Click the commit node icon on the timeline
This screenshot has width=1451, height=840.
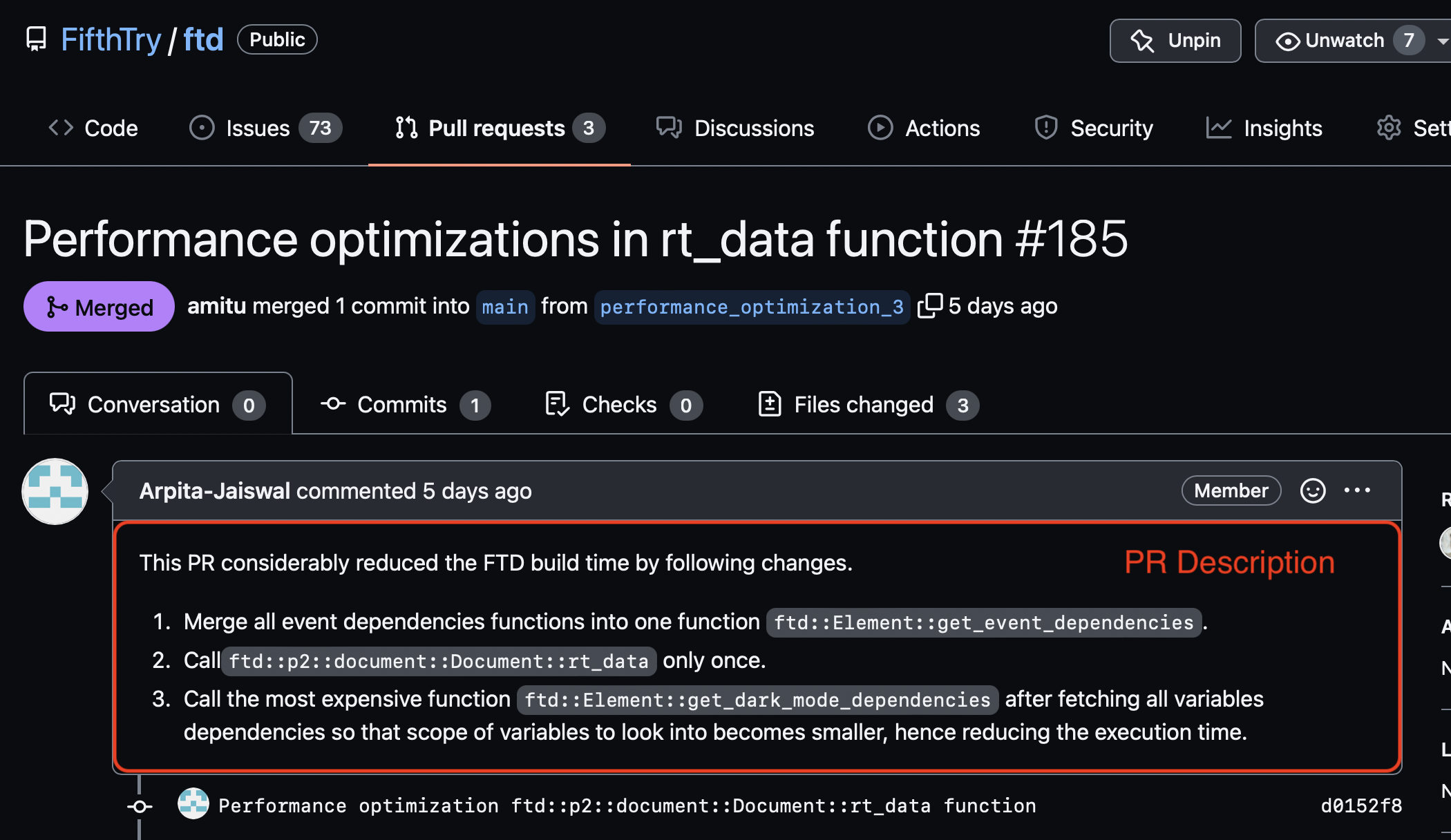tap(140, 806)
